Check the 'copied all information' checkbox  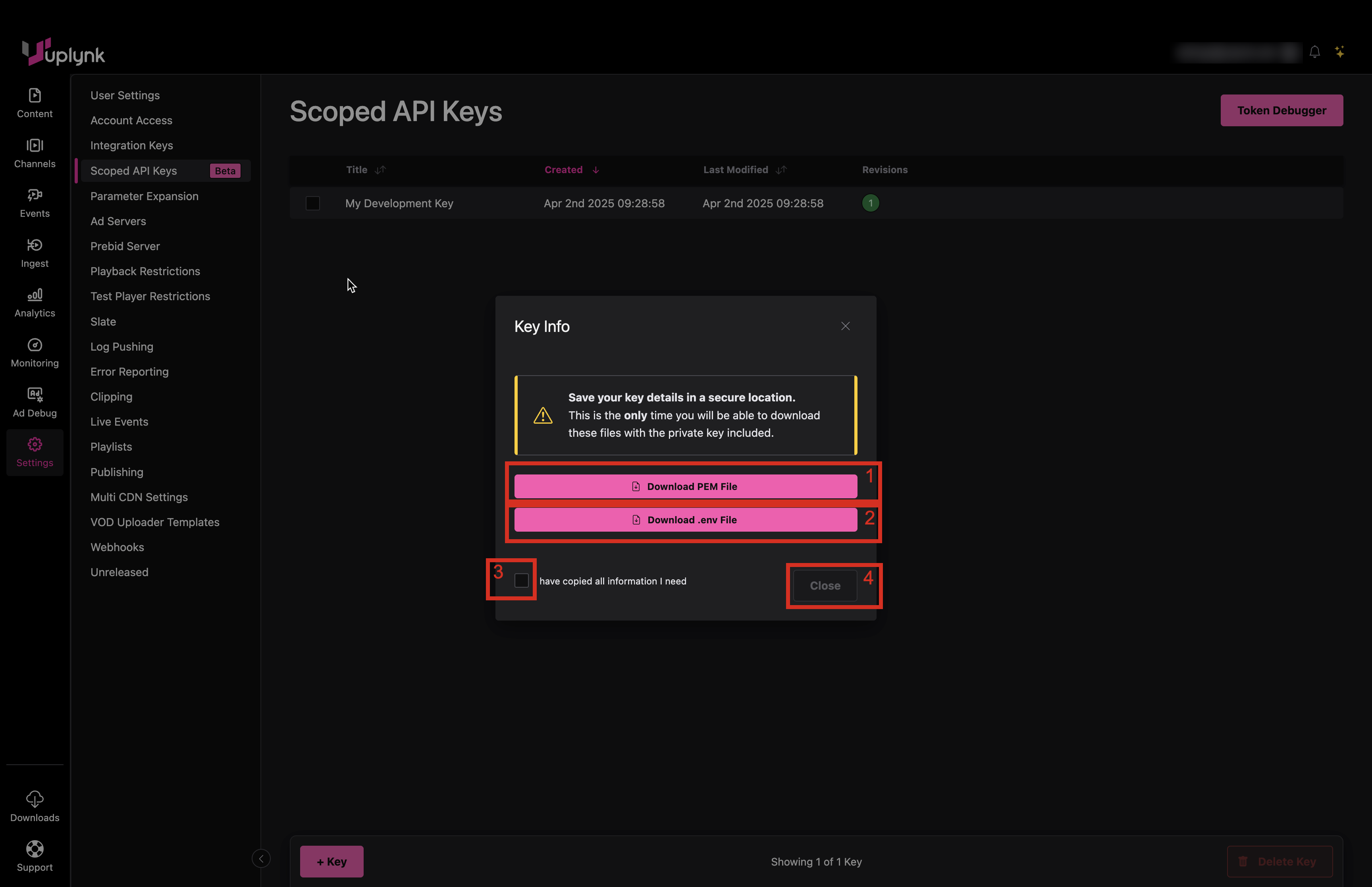521,580
